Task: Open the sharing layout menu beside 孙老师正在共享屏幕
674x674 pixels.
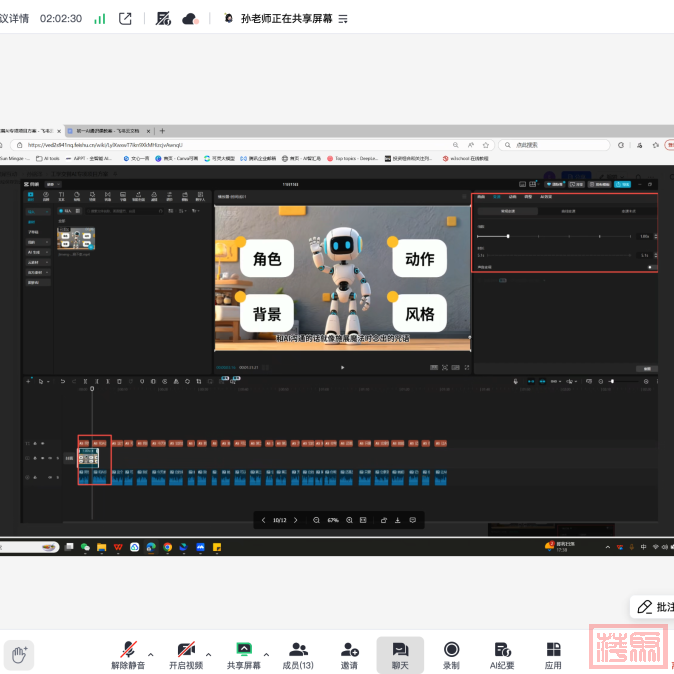Action: tap(343, 18)
